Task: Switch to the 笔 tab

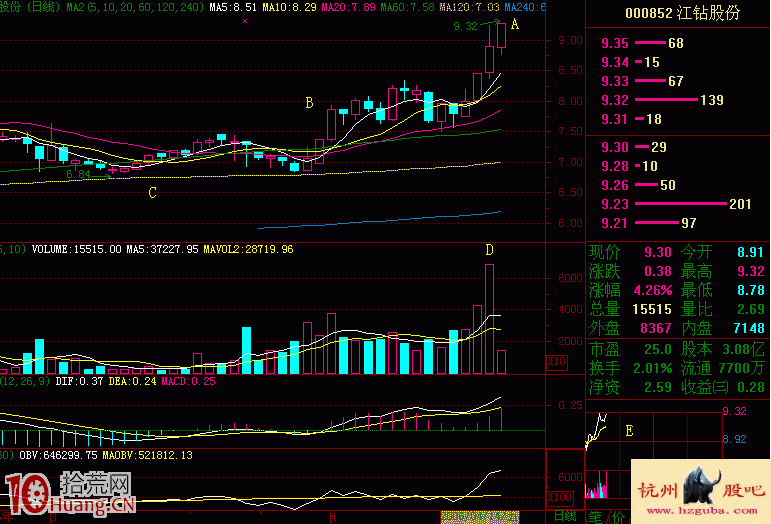Action: tap(595, 517)
